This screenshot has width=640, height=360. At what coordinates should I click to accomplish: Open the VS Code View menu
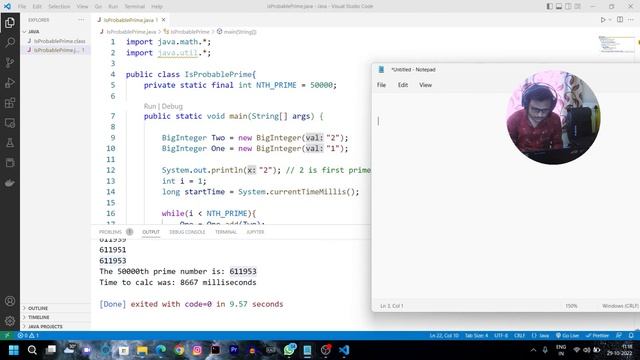[82, 6]
